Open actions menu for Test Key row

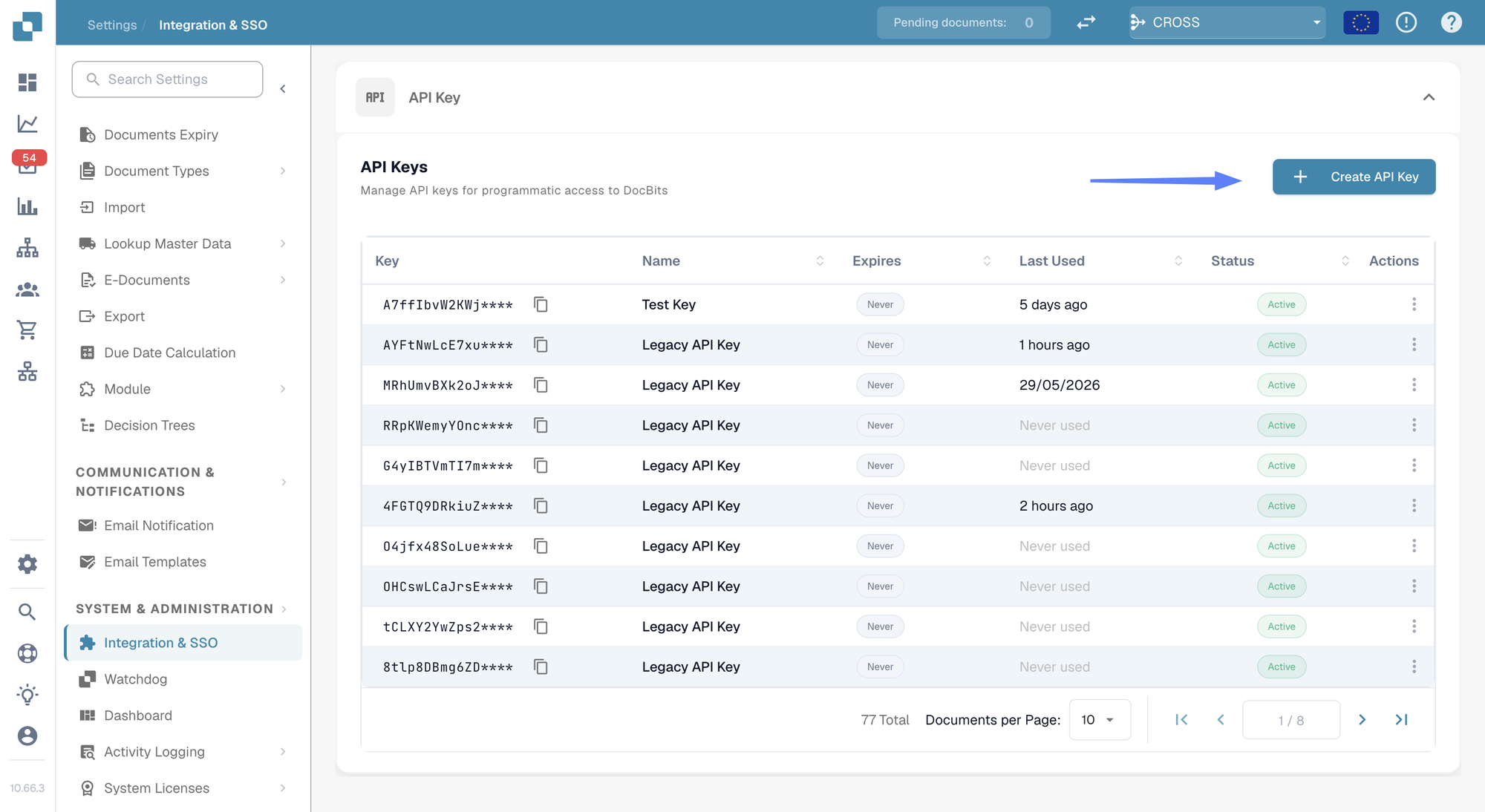click(1414, 304)
